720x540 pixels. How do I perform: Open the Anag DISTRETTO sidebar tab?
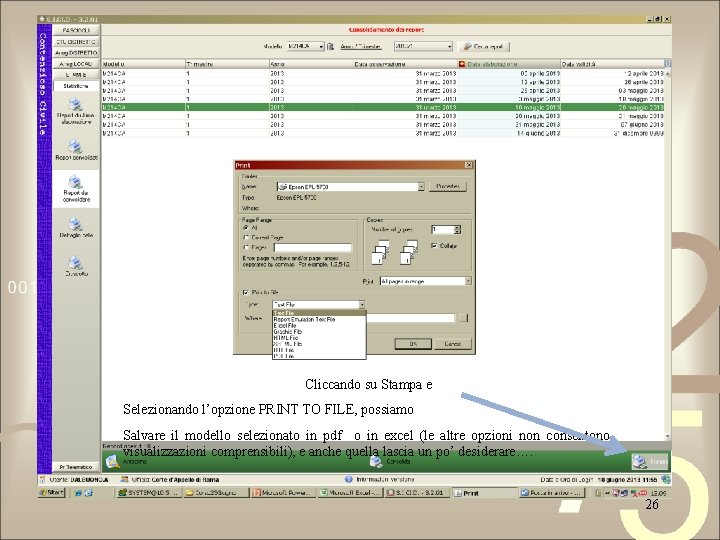point(76,53)
